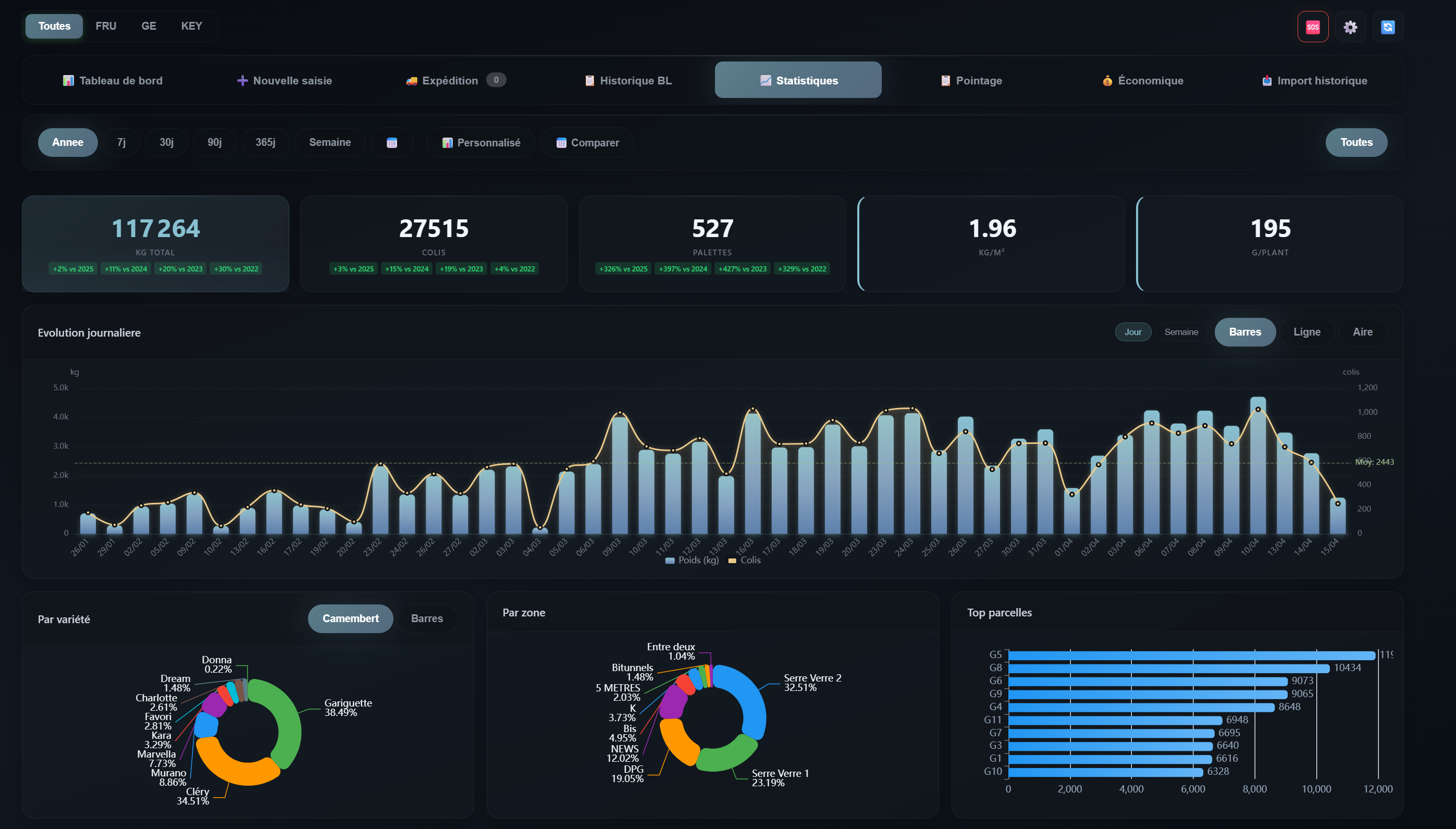Click the SOS emergency icon
The height and width of the screenshot is (829, 1456).
click(x=1313, y=26)
